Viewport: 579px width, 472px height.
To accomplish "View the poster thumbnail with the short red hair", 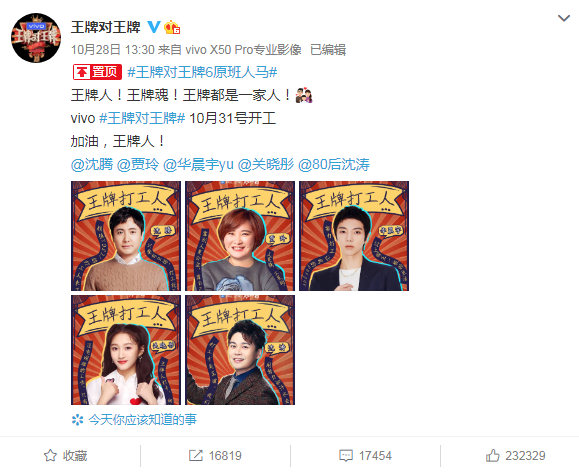I will tap(240, 236).
